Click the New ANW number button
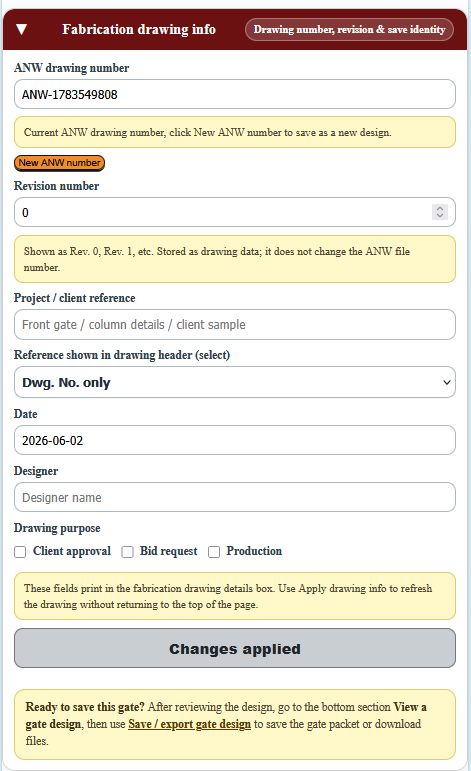This screenshot has height=771, width=471. point(59,163)
